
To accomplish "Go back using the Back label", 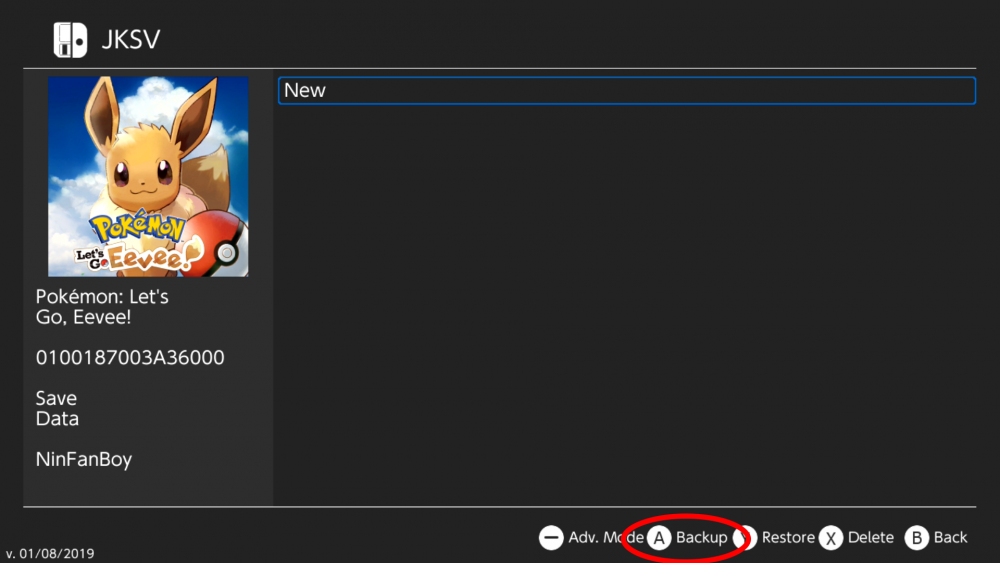I will [950, 537].
